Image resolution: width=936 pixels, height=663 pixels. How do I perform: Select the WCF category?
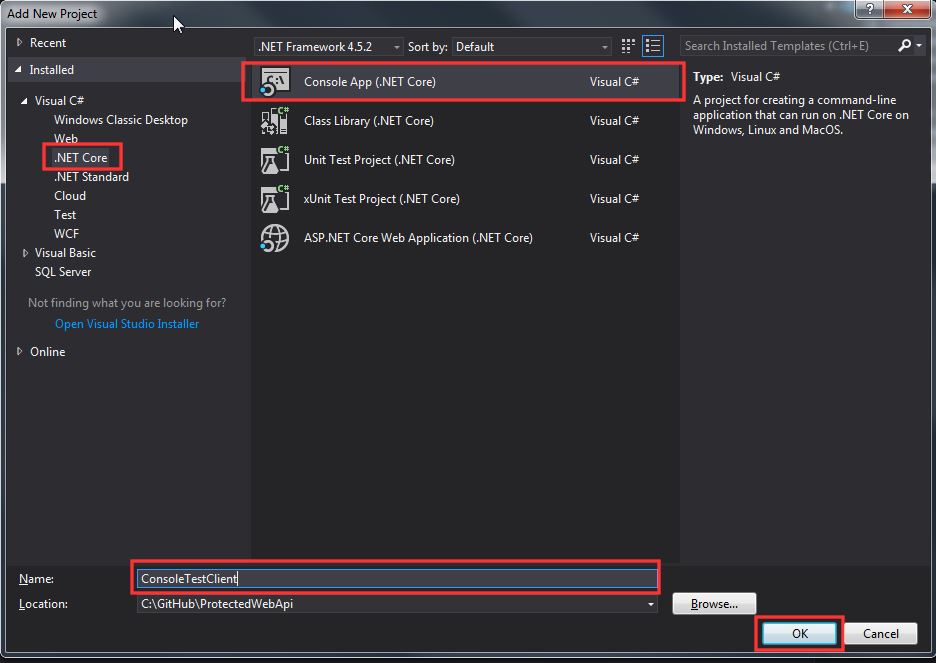click(66, 234)
